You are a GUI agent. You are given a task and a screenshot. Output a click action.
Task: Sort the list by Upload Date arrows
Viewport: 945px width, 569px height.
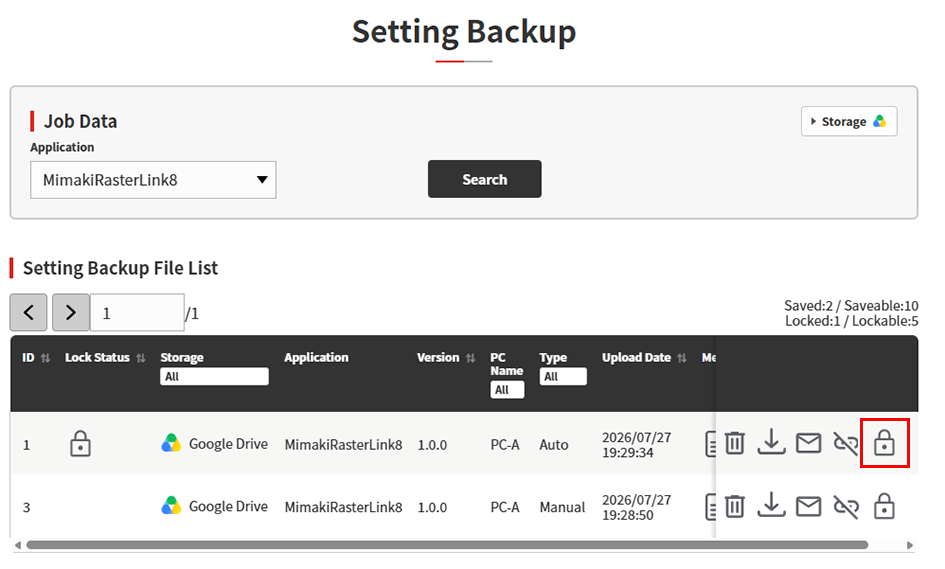click(x=682, y=358)
